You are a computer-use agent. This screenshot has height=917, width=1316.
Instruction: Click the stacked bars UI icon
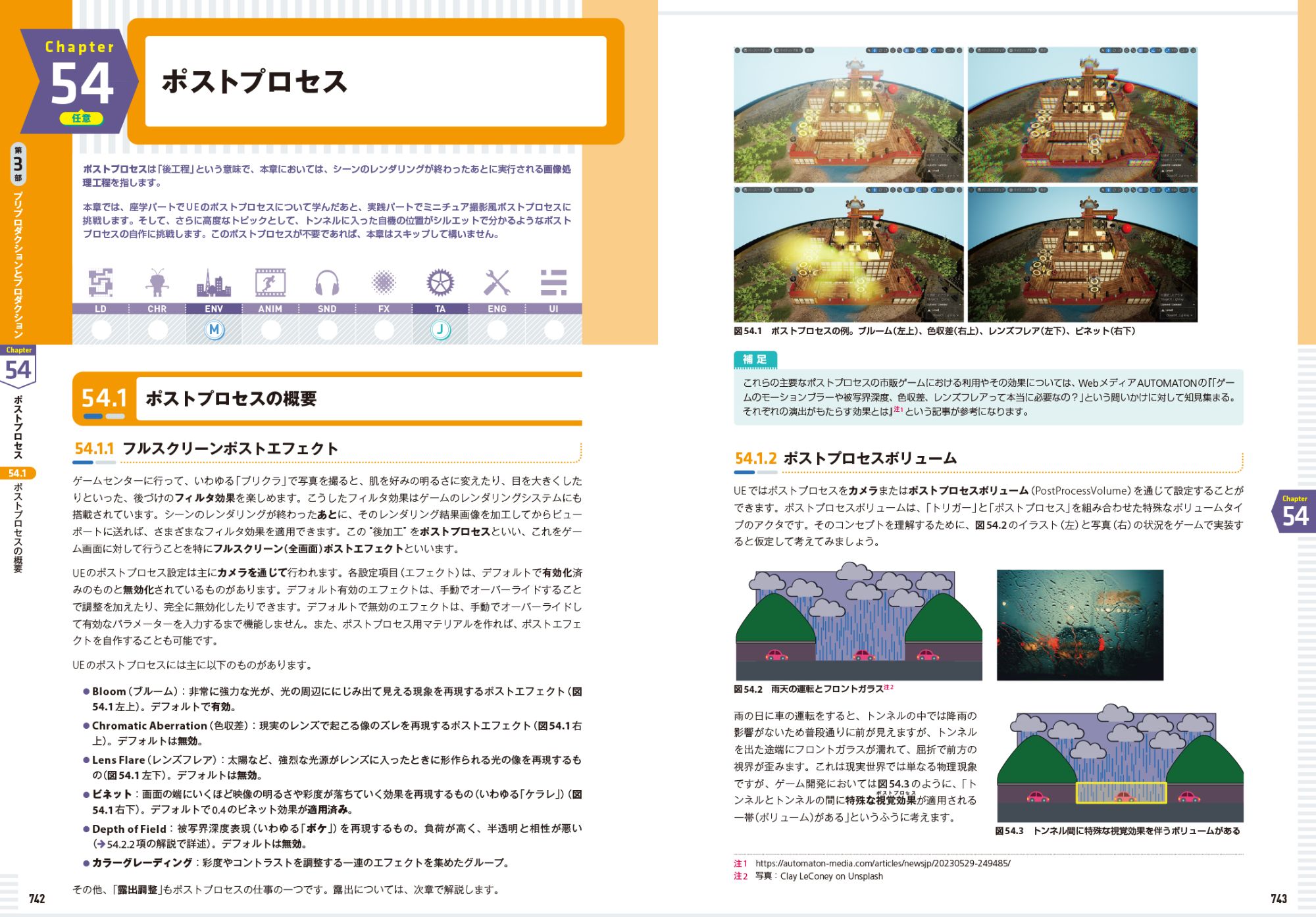[x=553, y=283]
